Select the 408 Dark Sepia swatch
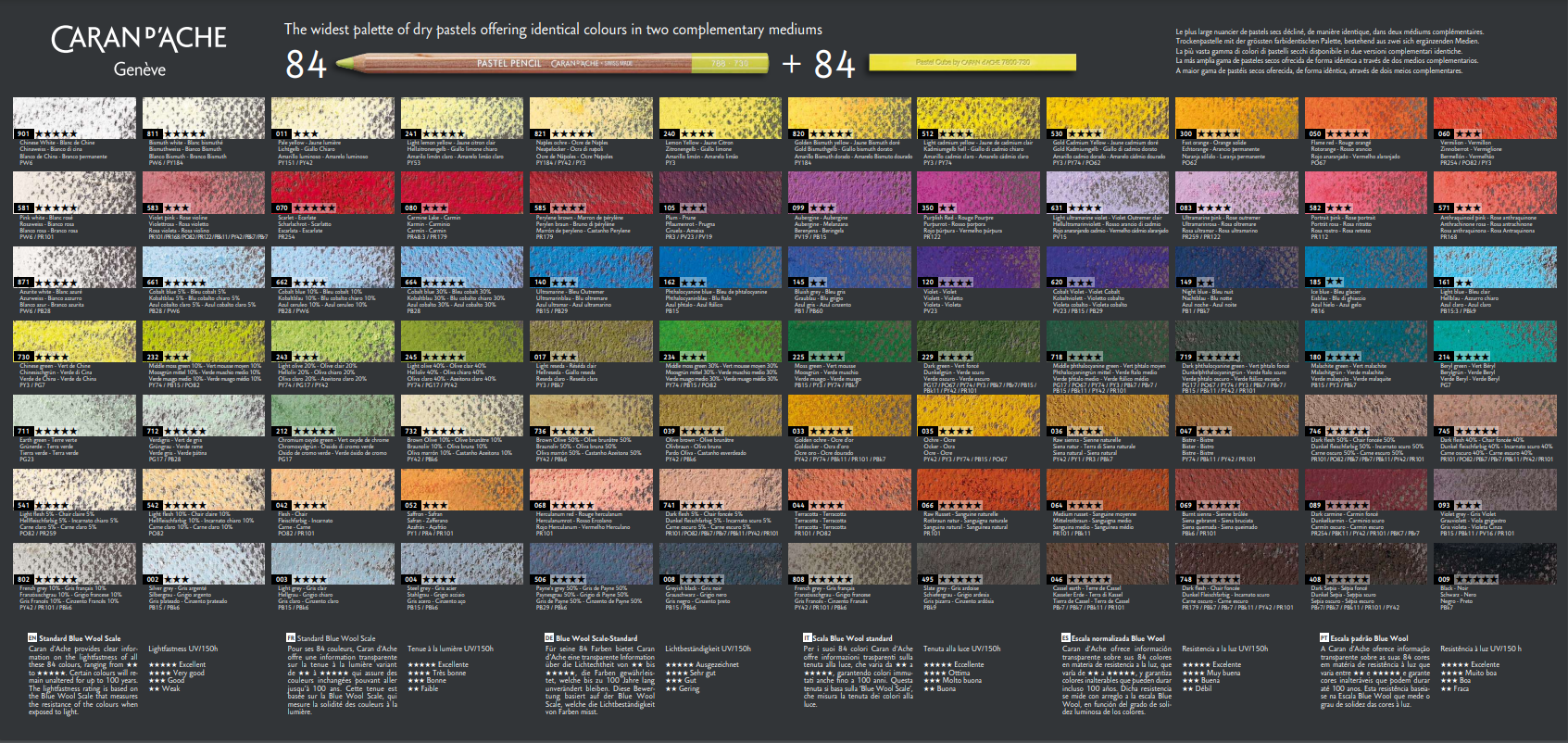This screenshot has width=1568, height=743. tap(1365, 563)
